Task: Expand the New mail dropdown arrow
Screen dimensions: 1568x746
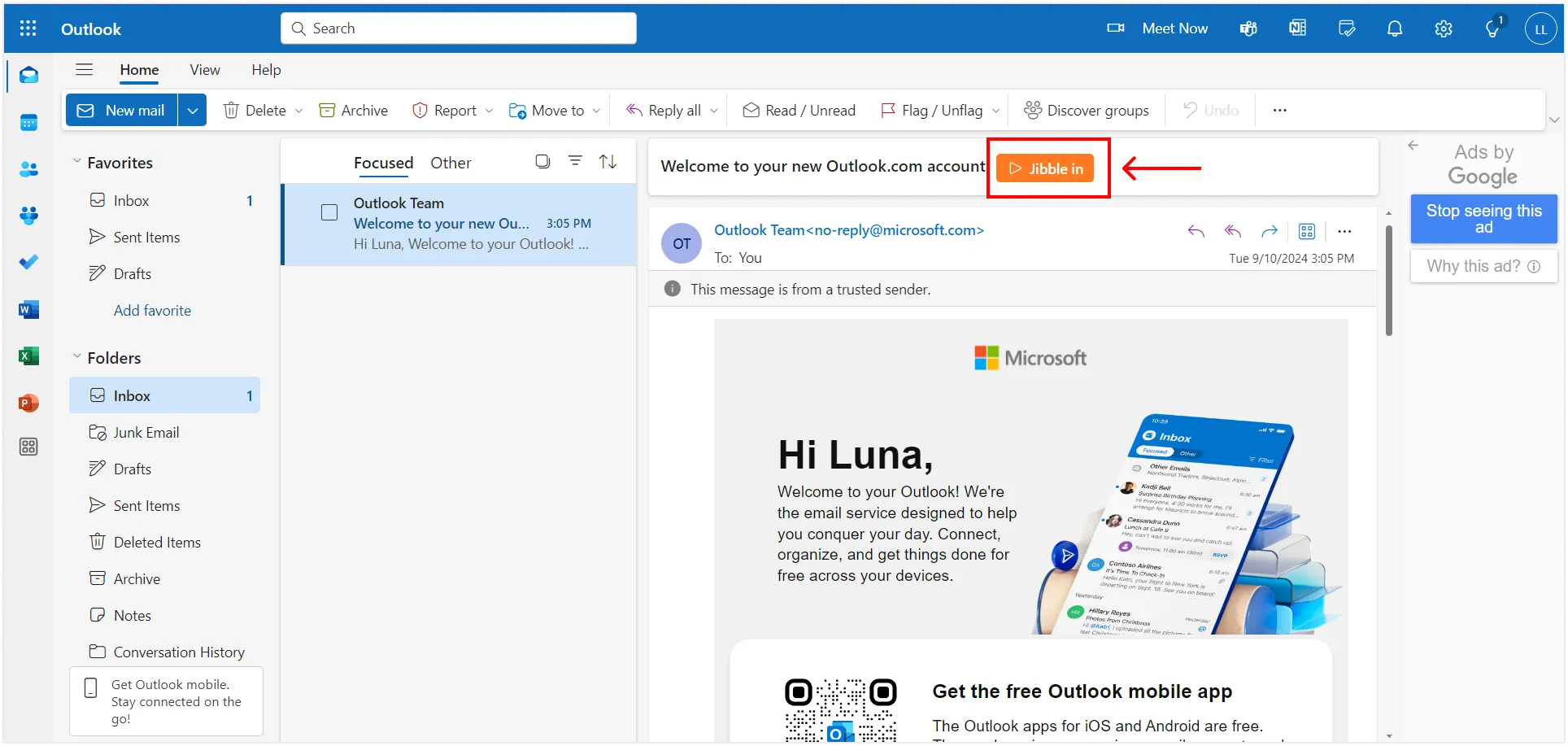Action: 193,111
